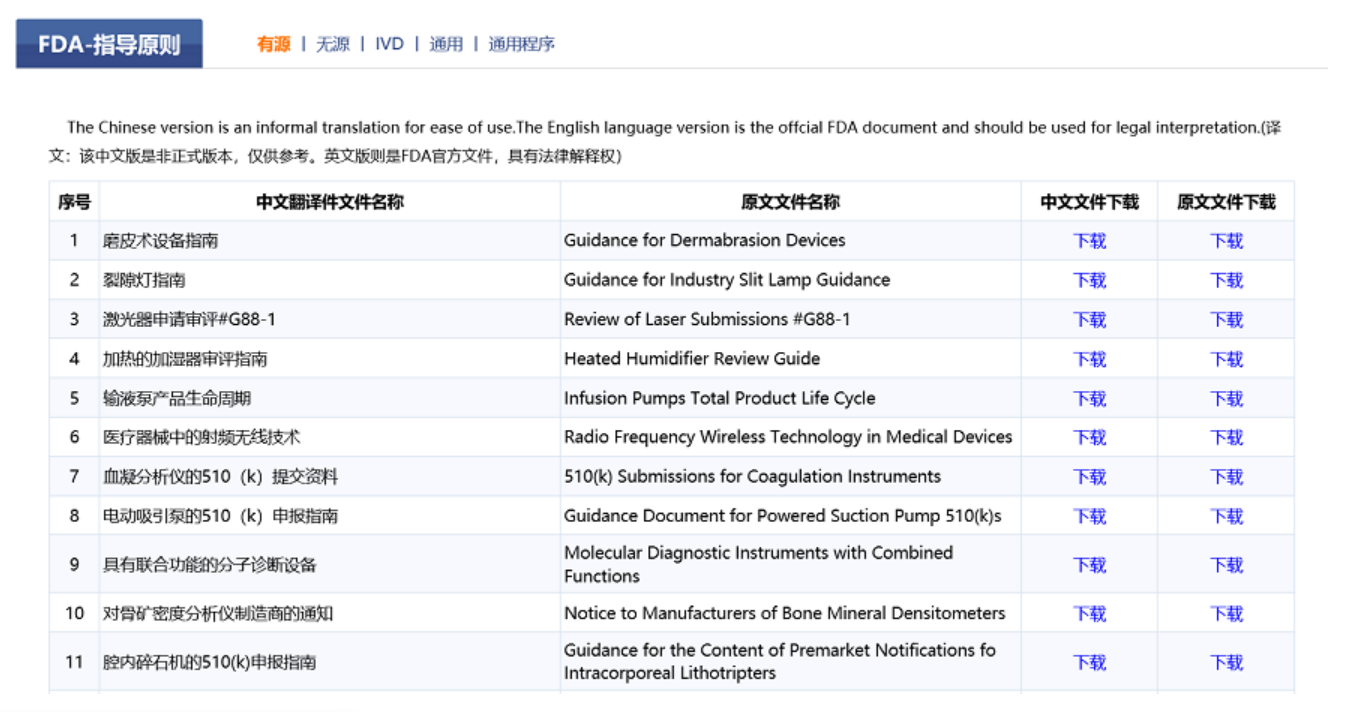This screenshot has width=1355, height=712.
Task: Download Chinese Bone Mineral Densitometers notice
Action: 1089,614
